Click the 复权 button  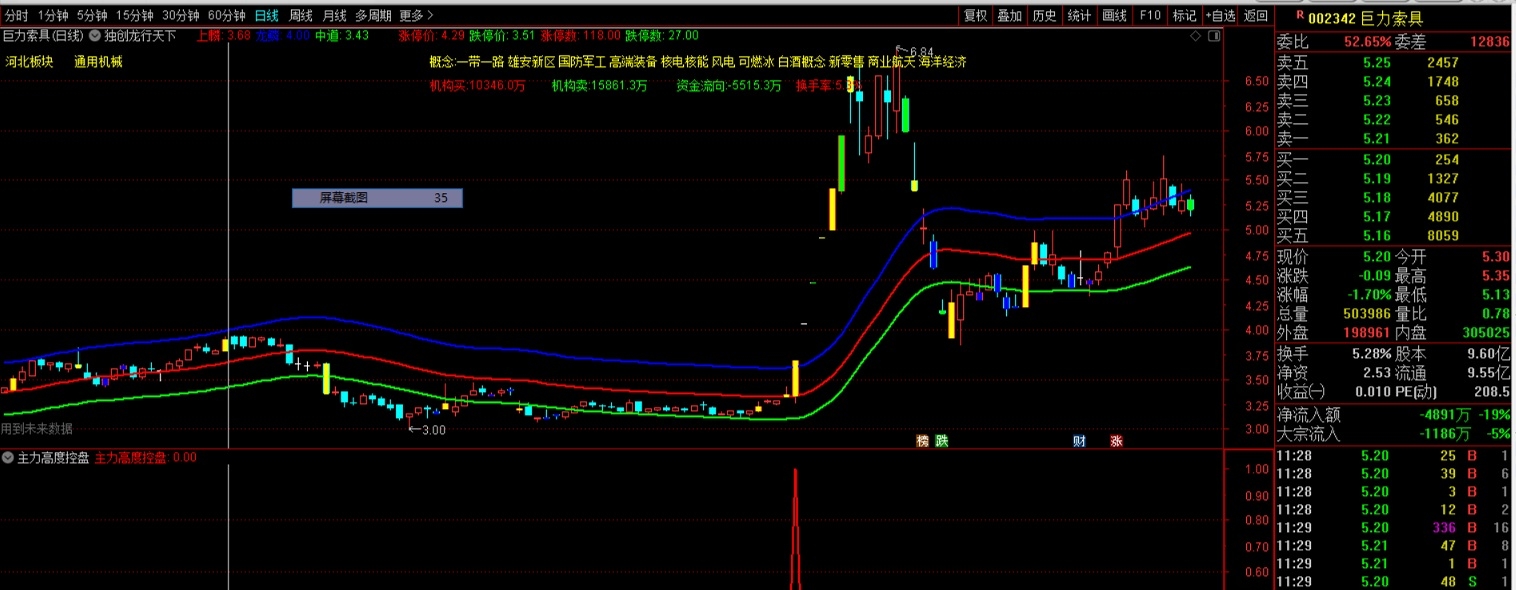click(x=975, y=16)
